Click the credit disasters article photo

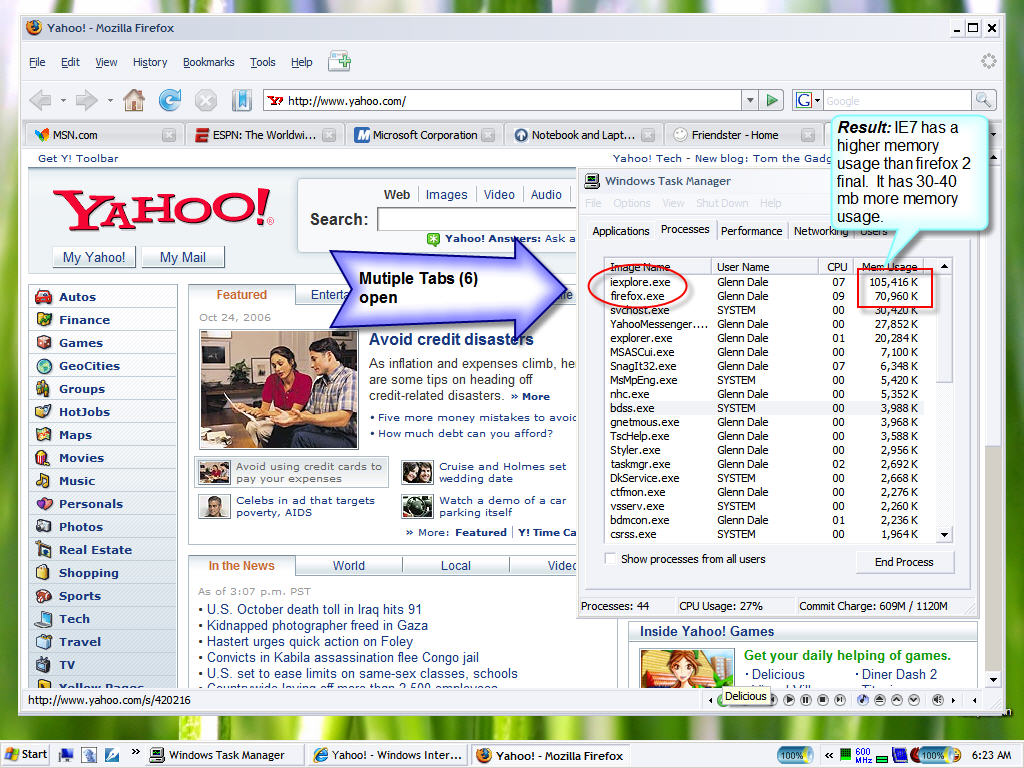279,389
